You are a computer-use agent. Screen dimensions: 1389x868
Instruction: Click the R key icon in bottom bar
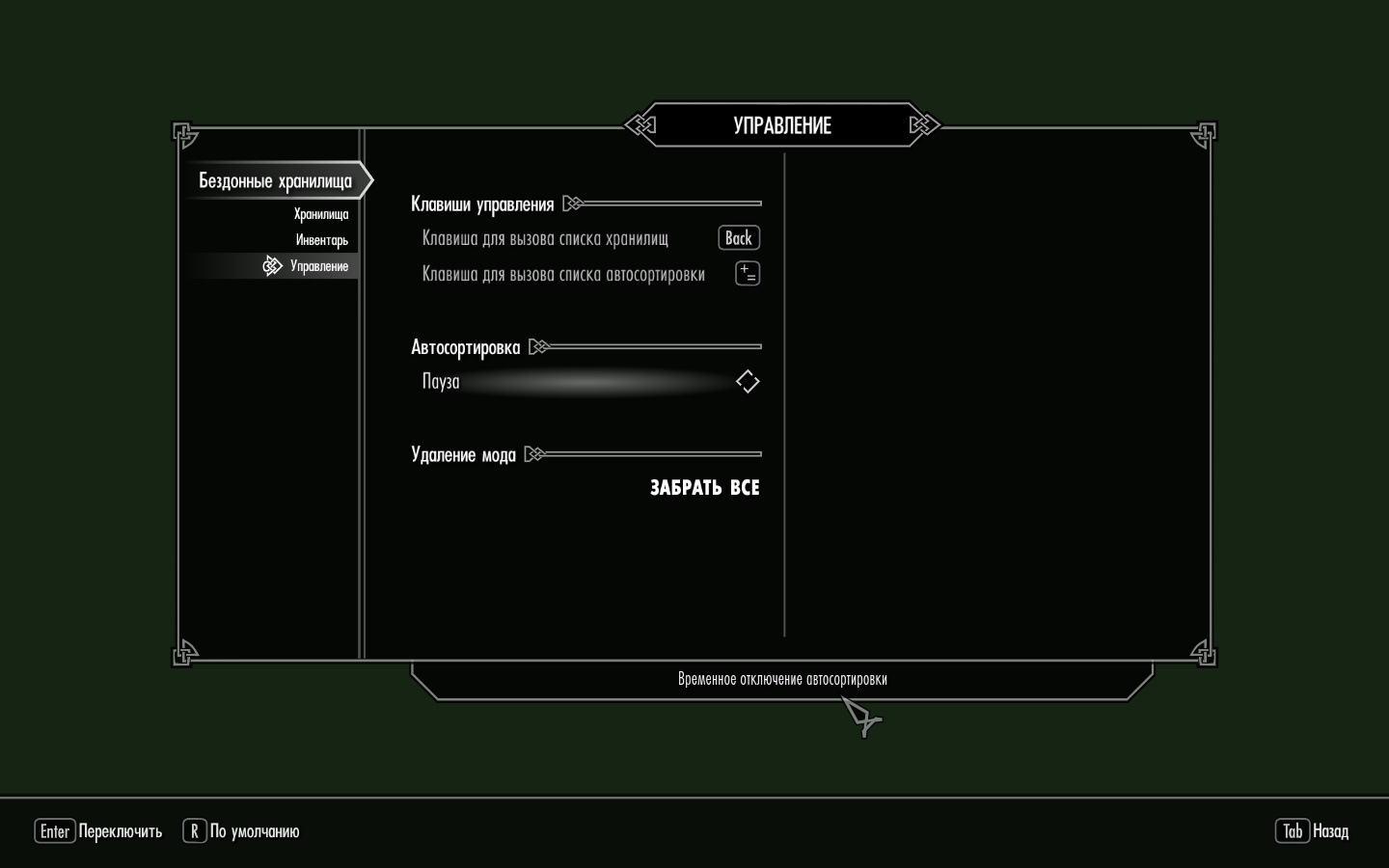(x=194, y=831)
